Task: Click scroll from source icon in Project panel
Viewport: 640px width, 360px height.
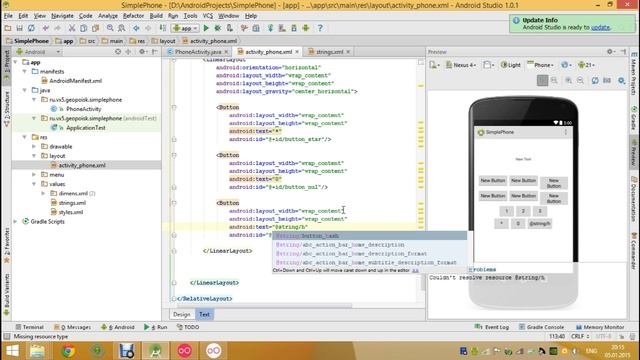Action: 118,52
